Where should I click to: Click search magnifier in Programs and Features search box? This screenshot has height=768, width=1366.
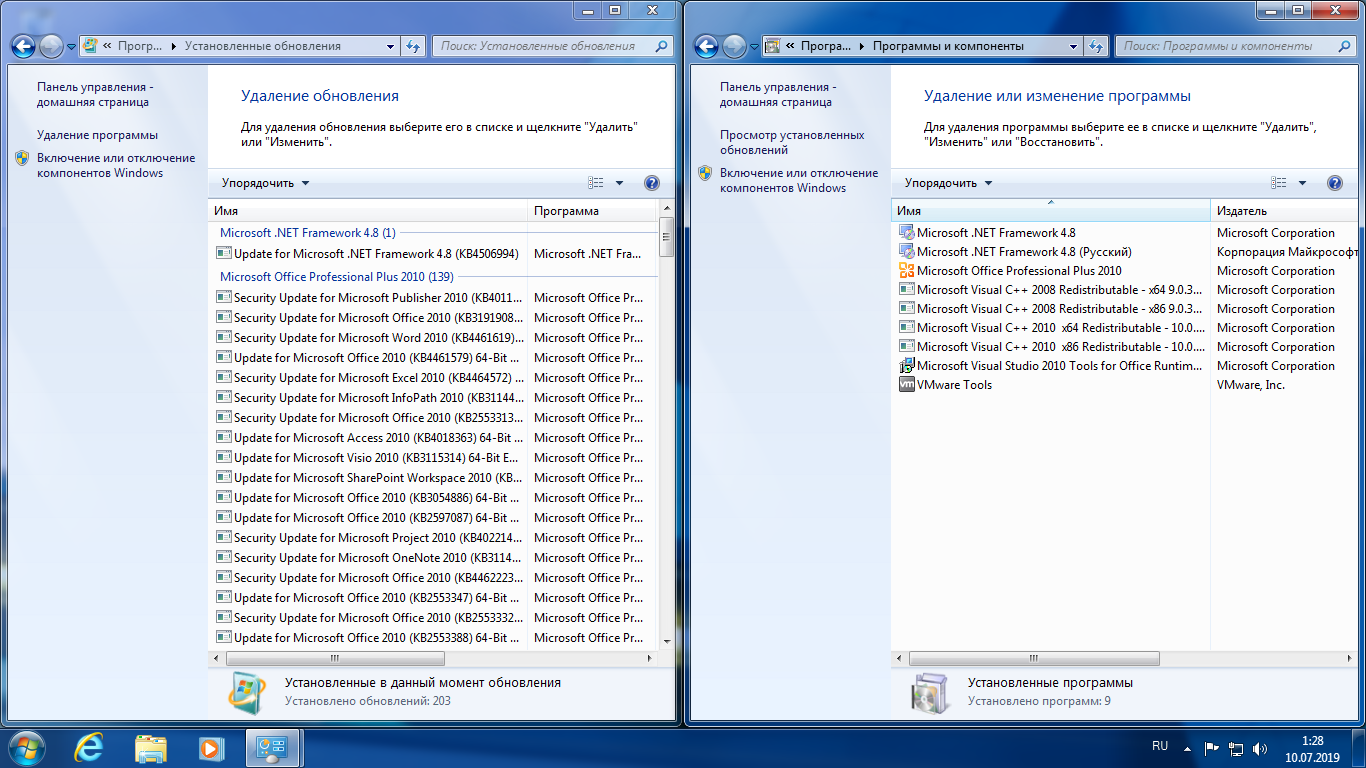coord(1344,46)
